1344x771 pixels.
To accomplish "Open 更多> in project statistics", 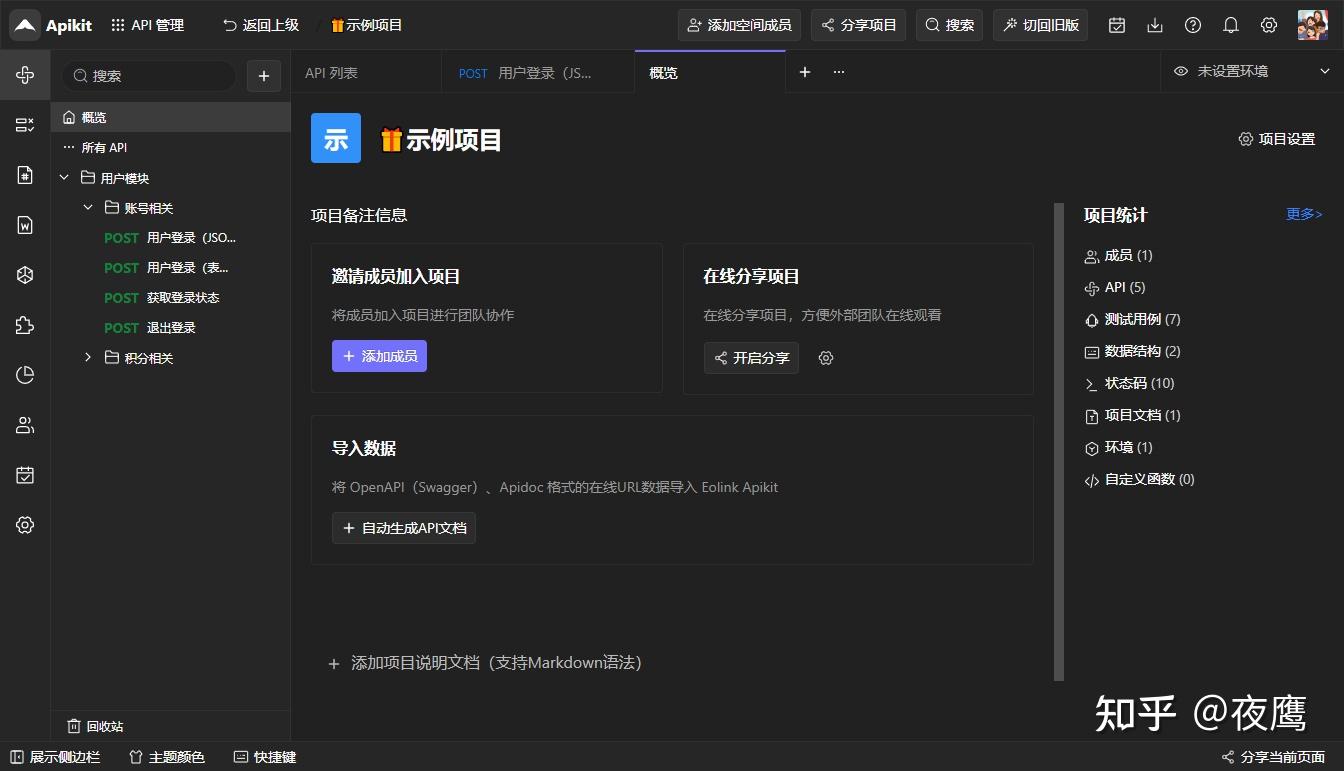I will point(1304,214).
